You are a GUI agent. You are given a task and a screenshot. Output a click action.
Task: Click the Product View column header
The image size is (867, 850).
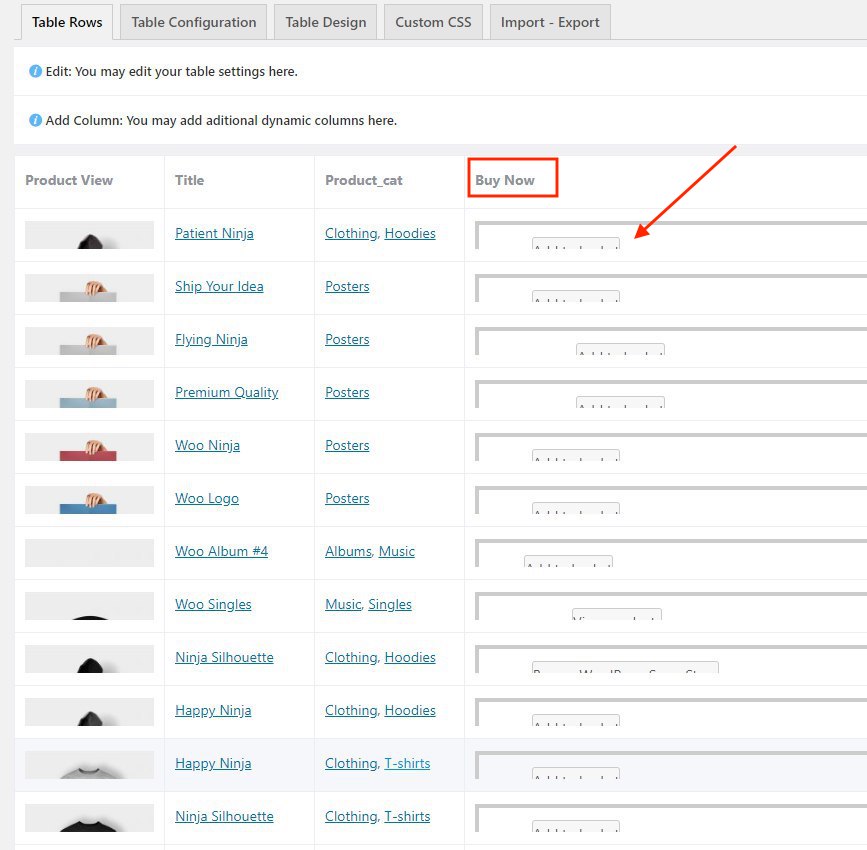(69, 180)
